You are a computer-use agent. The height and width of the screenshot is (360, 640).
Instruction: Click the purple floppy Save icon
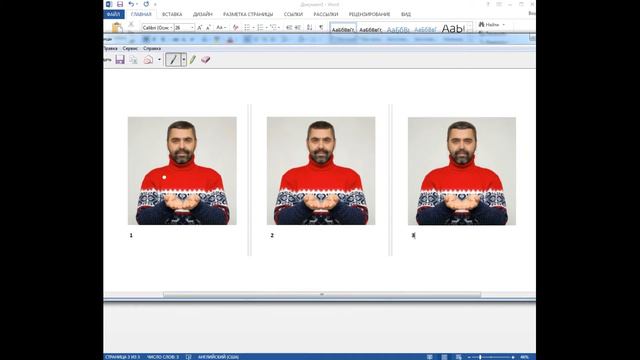(x=120, y=60)
